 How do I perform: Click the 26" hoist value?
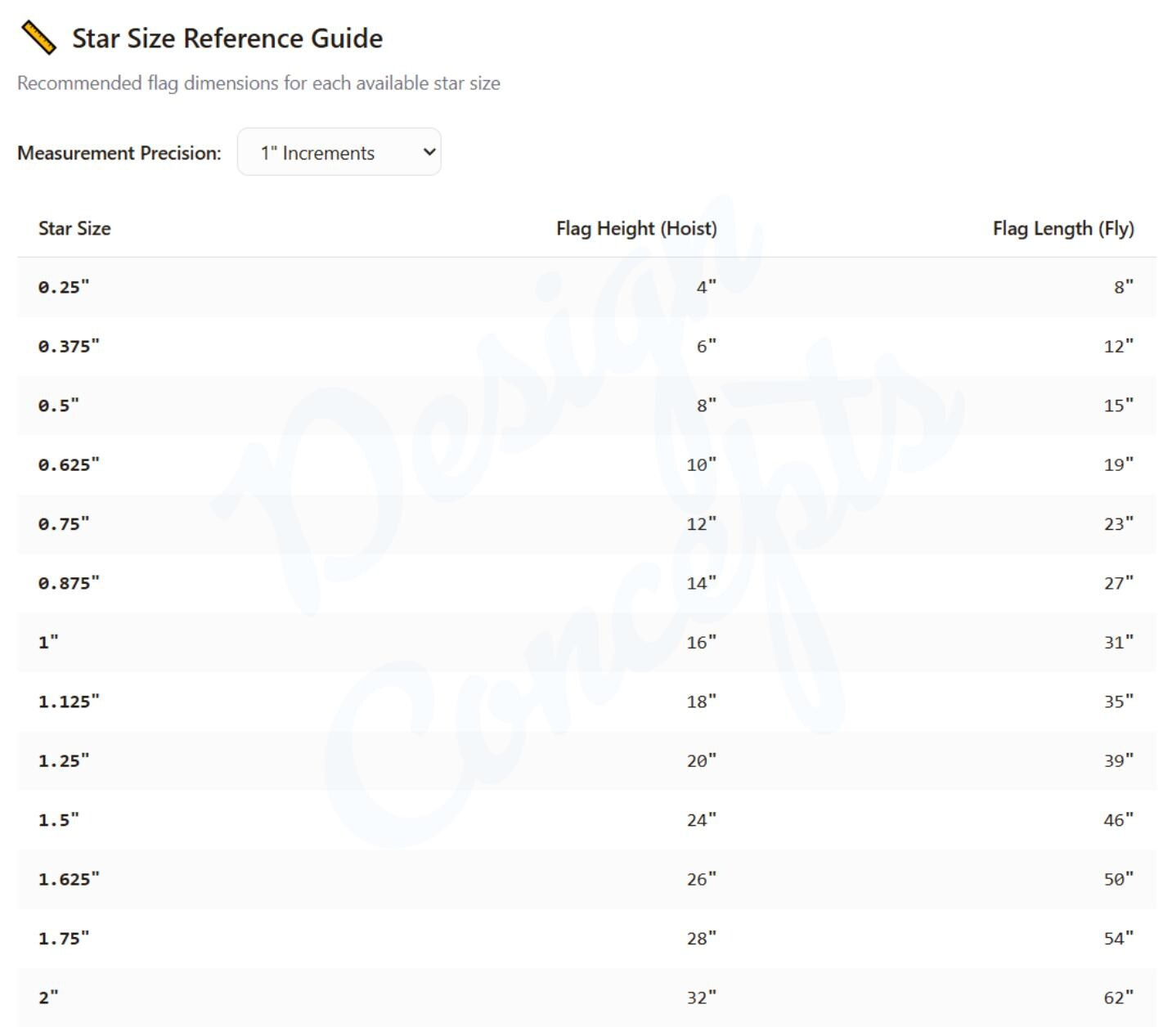(702, 879)
